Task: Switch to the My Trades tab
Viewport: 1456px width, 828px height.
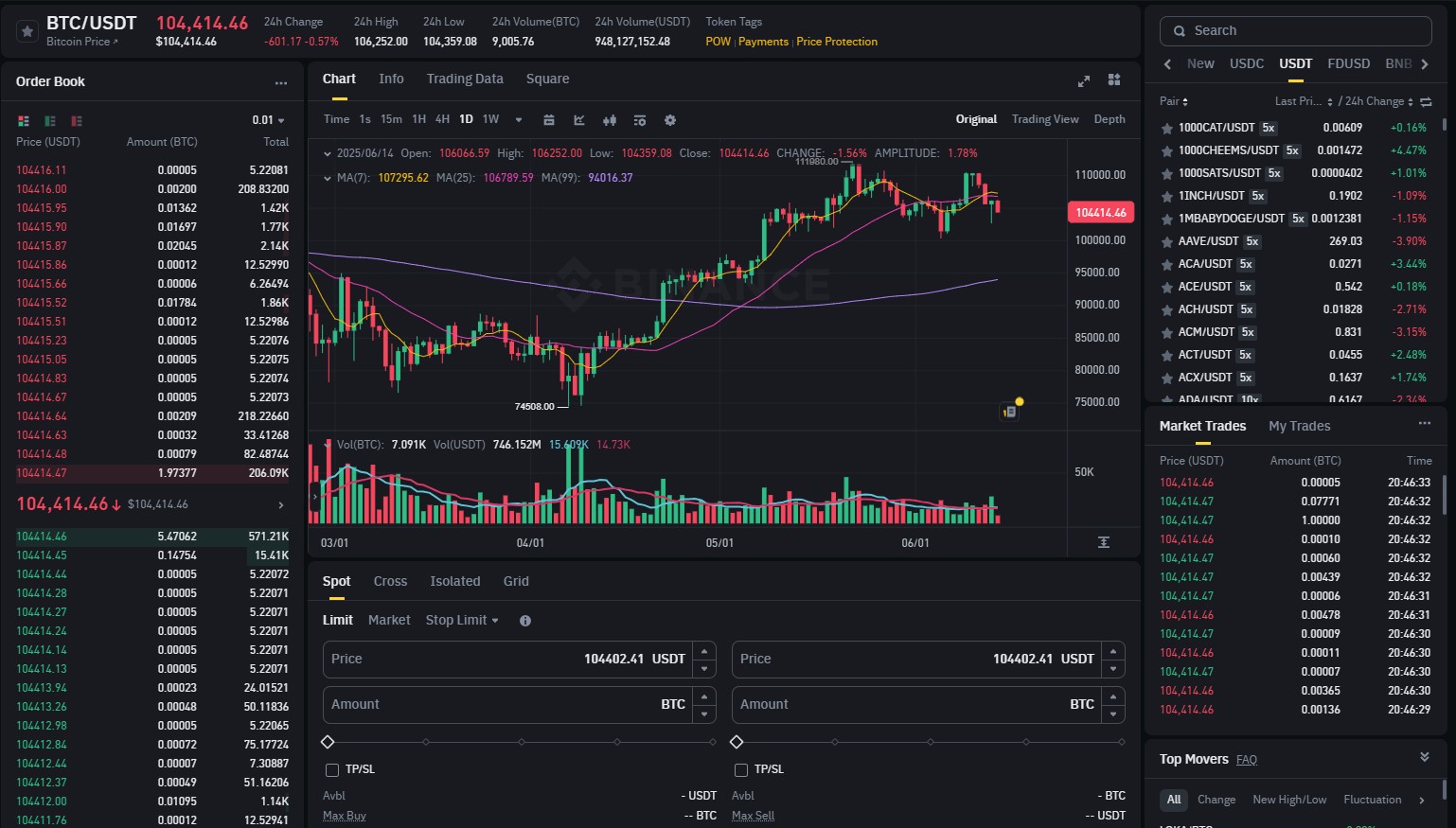Action: (x=1299, y=426)
